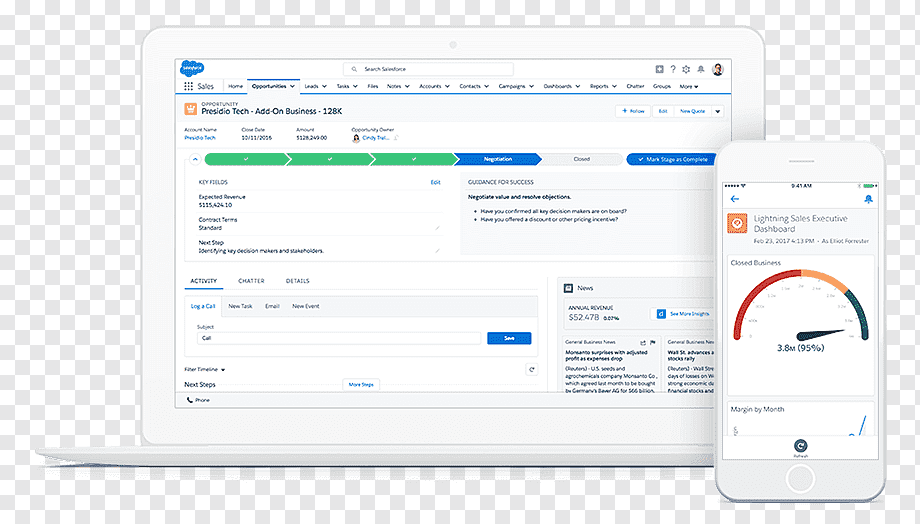Click the user profile avatar
This screenshot has height=524, width=920.
[718, 69]
